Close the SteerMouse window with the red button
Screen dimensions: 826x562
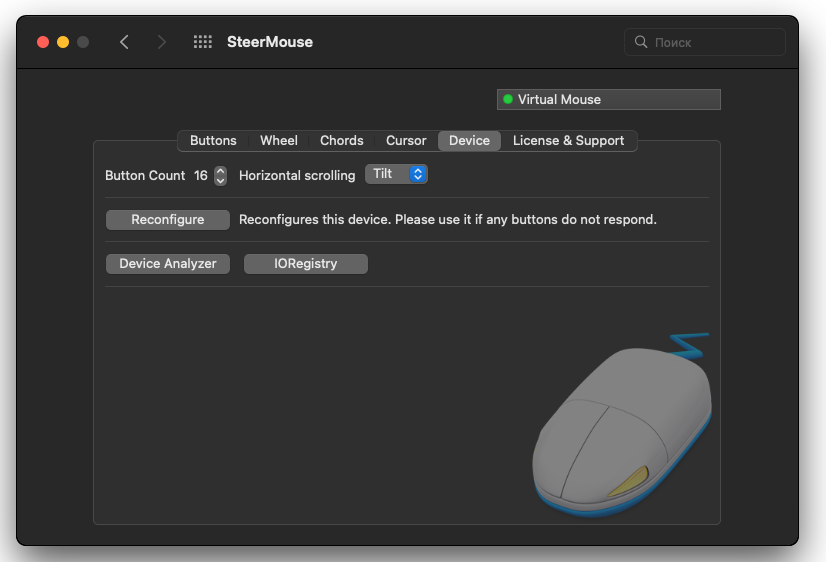[x=43, y=42]
